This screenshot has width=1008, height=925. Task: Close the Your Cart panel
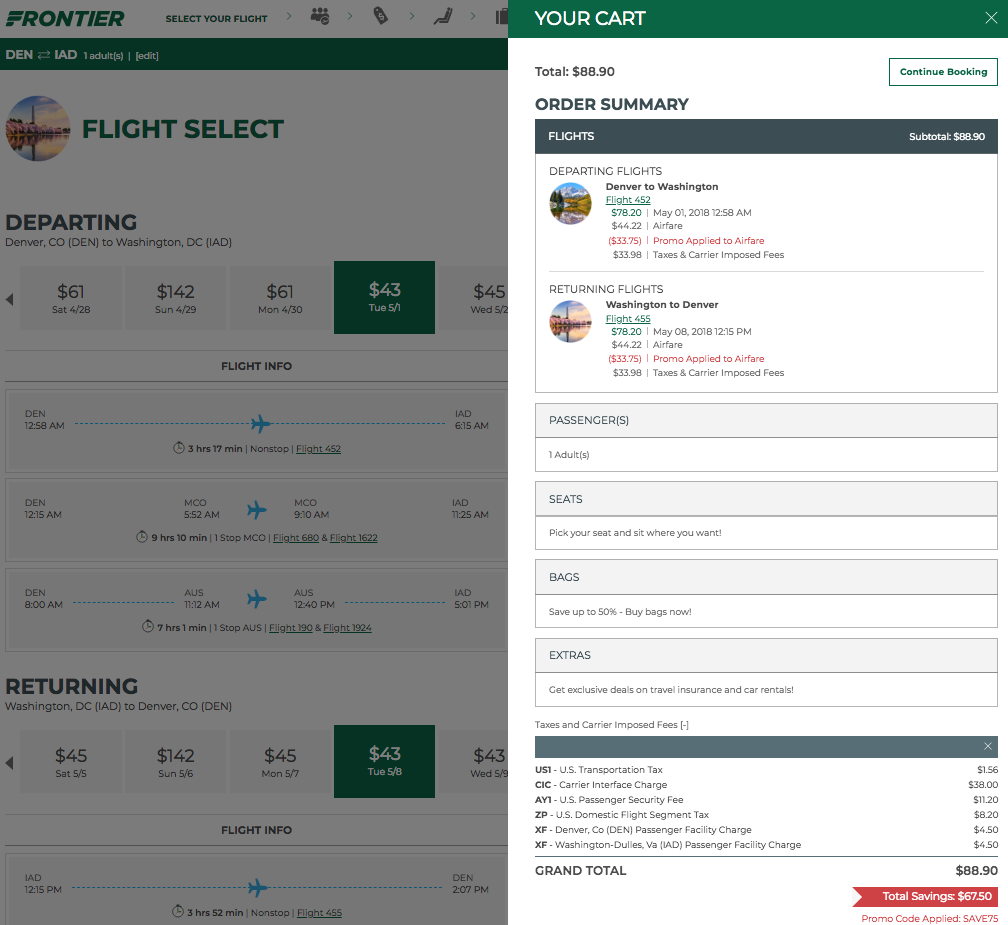(x=991, y=18)
